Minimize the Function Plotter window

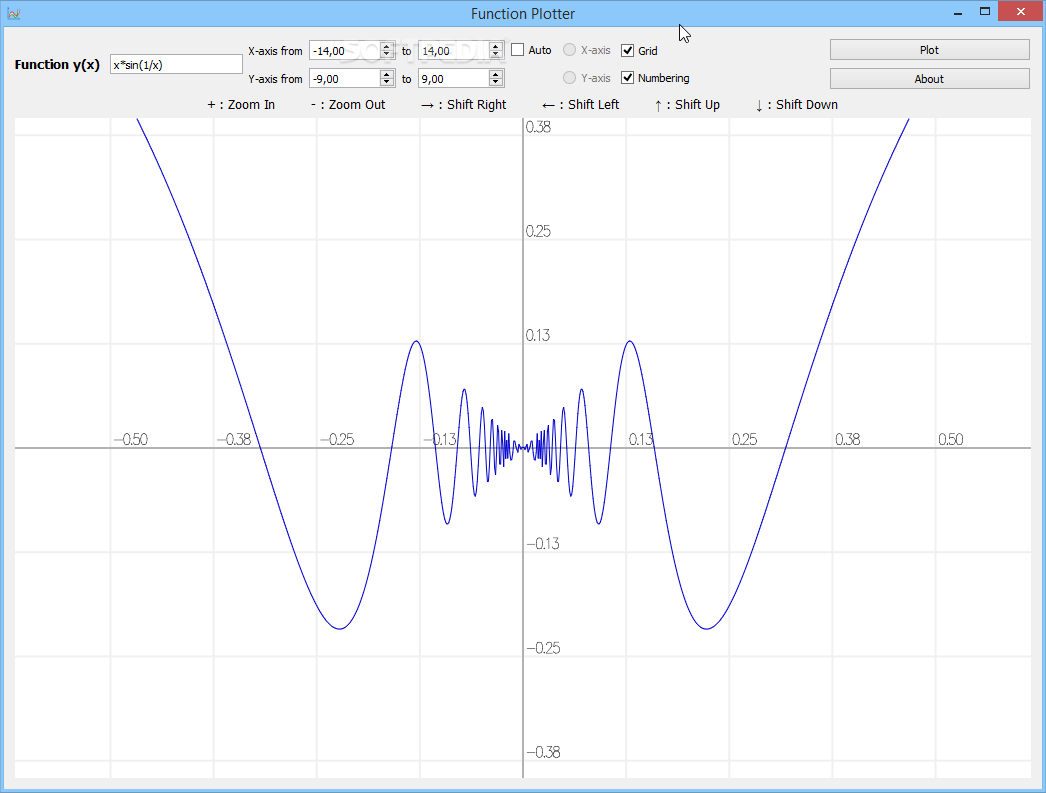[958, 11]
